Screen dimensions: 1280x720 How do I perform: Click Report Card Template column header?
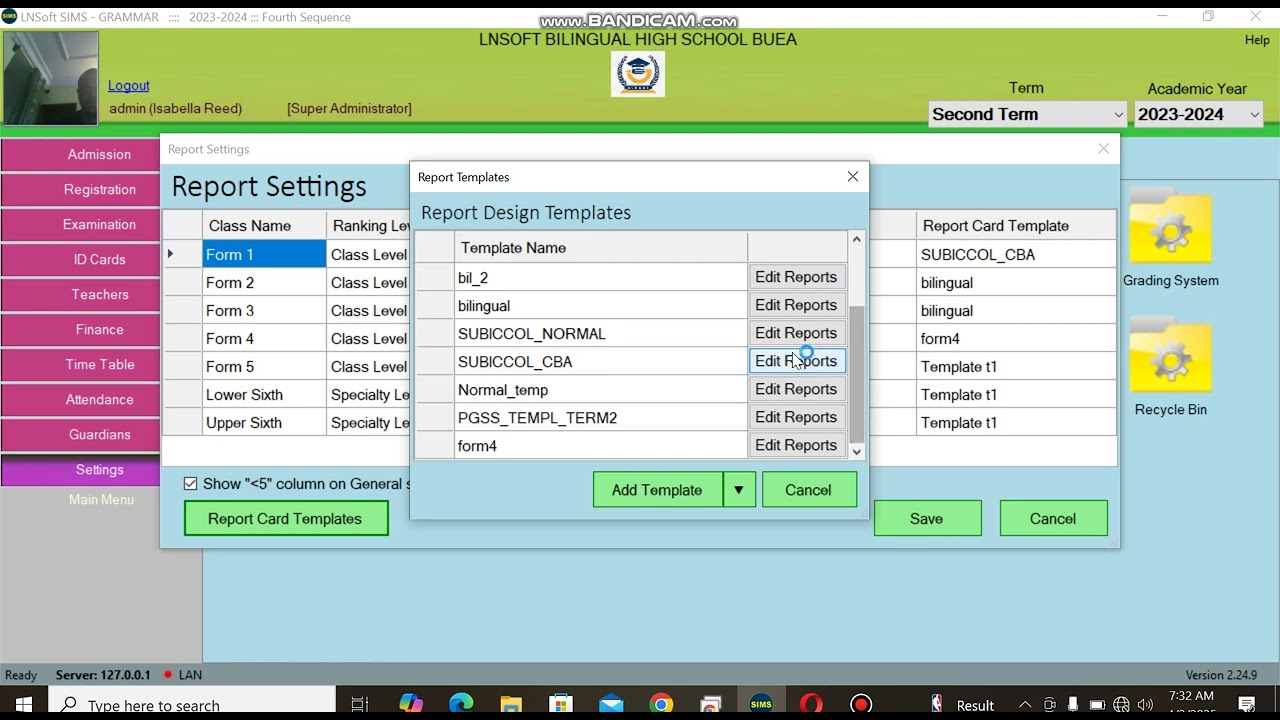click(x=1016, y=226)
